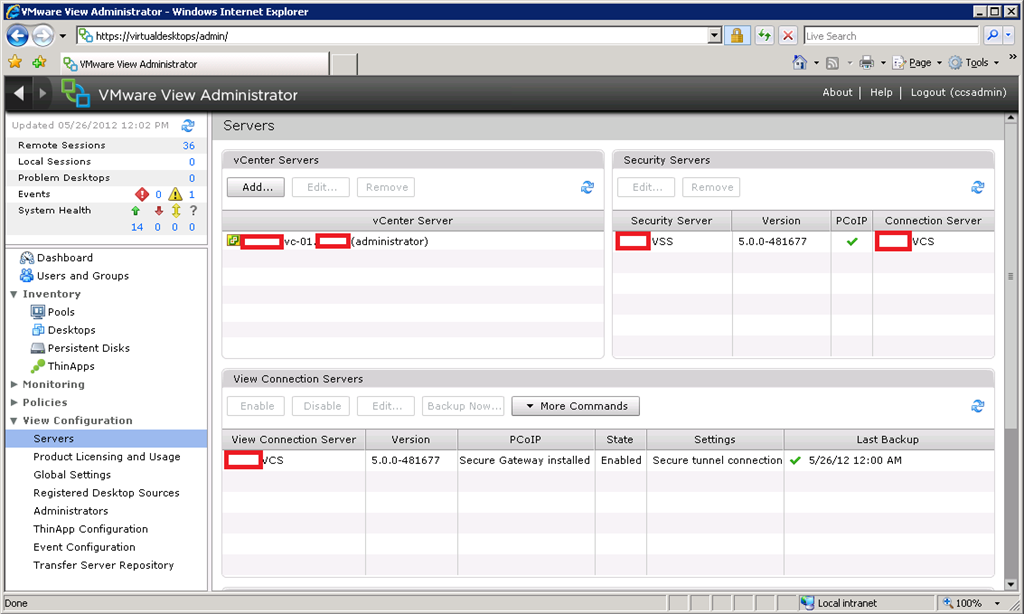Refresh the status summary panel icon

pyautogui.click(x=188, y=125)
